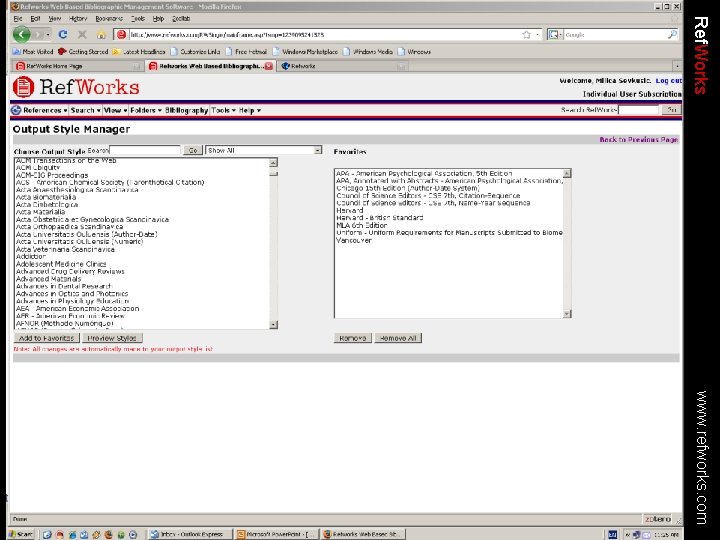Viewport: 720px width, 540px height.
Task: Click the RefWorks logo icon
Action: click(23, 87)
